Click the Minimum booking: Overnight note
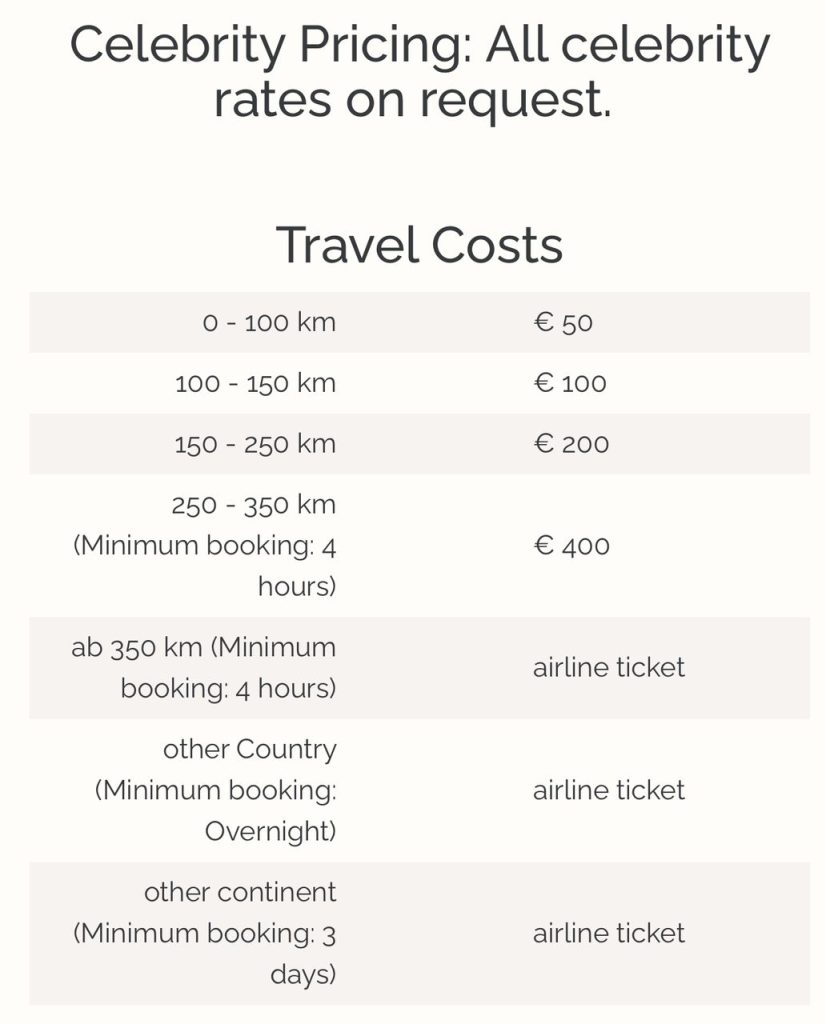 [216, 811]
